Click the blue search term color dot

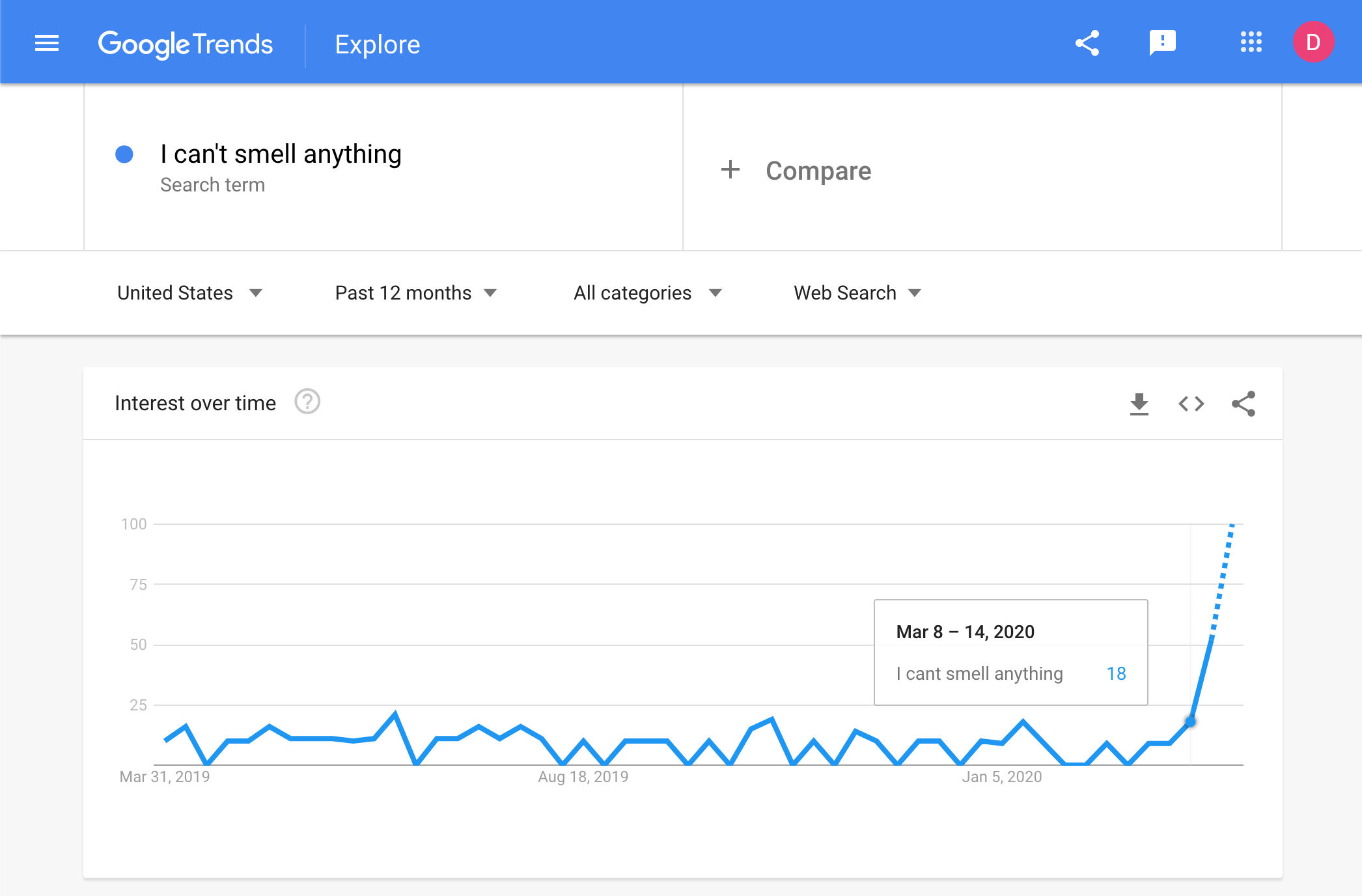pos(124,154)
